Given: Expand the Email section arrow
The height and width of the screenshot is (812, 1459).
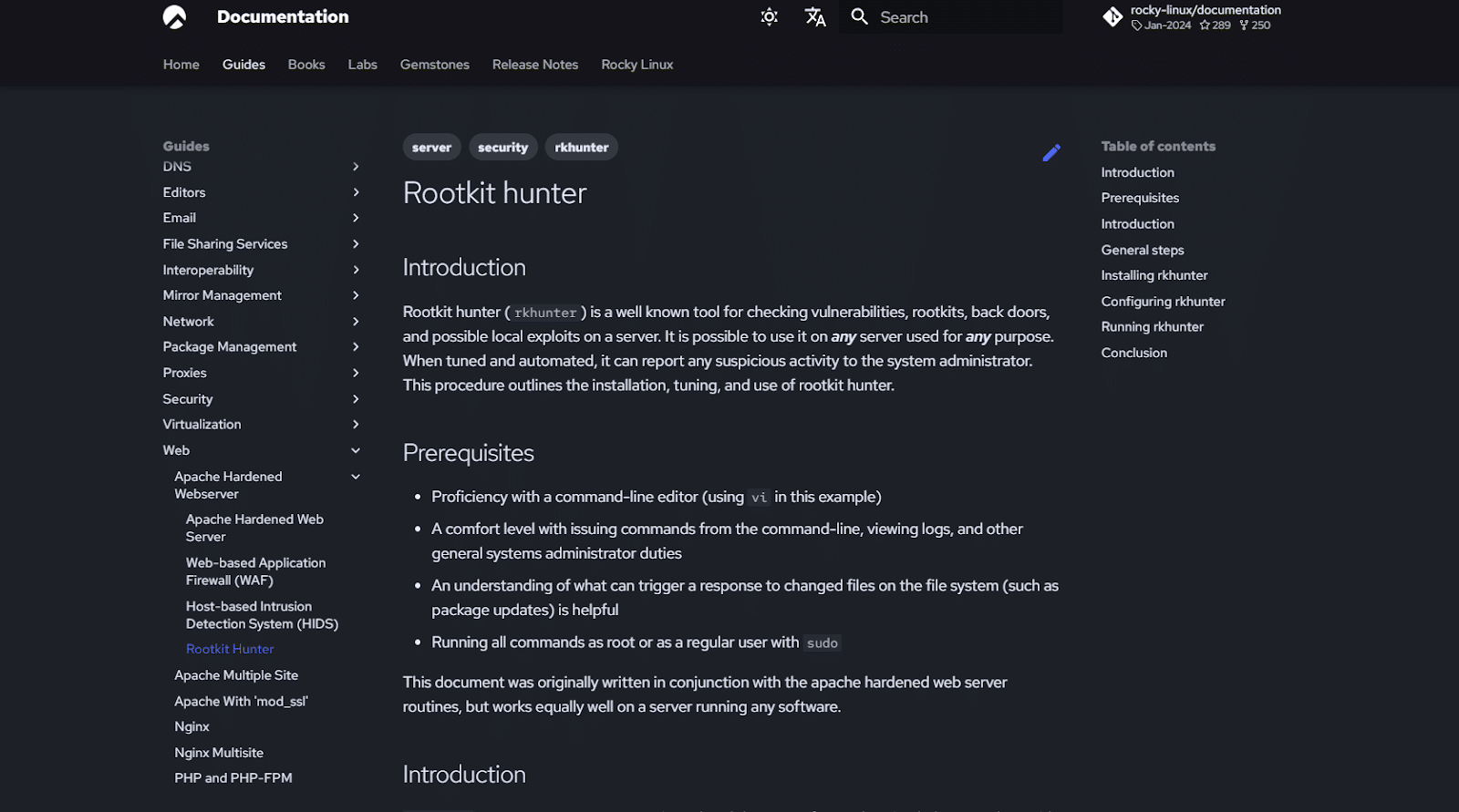Looking at the screenshot, I should pos(356,218).
